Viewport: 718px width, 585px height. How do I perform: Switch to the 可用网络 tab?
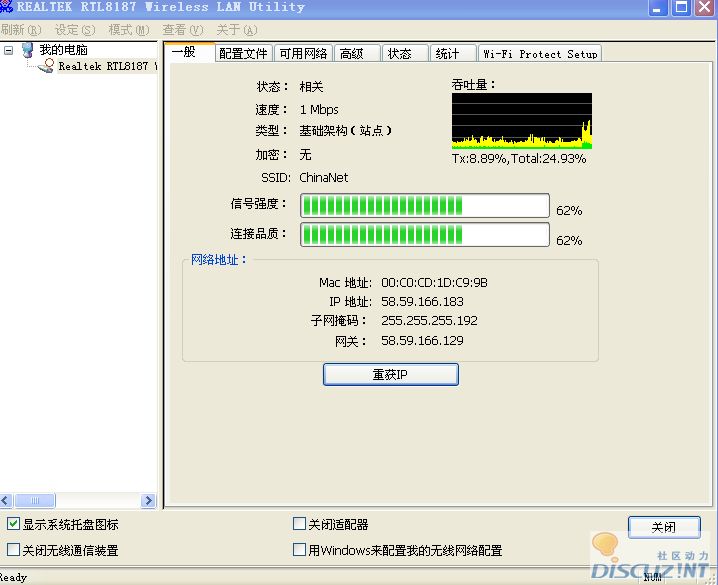pyautogui.click(x=303, y=54)
